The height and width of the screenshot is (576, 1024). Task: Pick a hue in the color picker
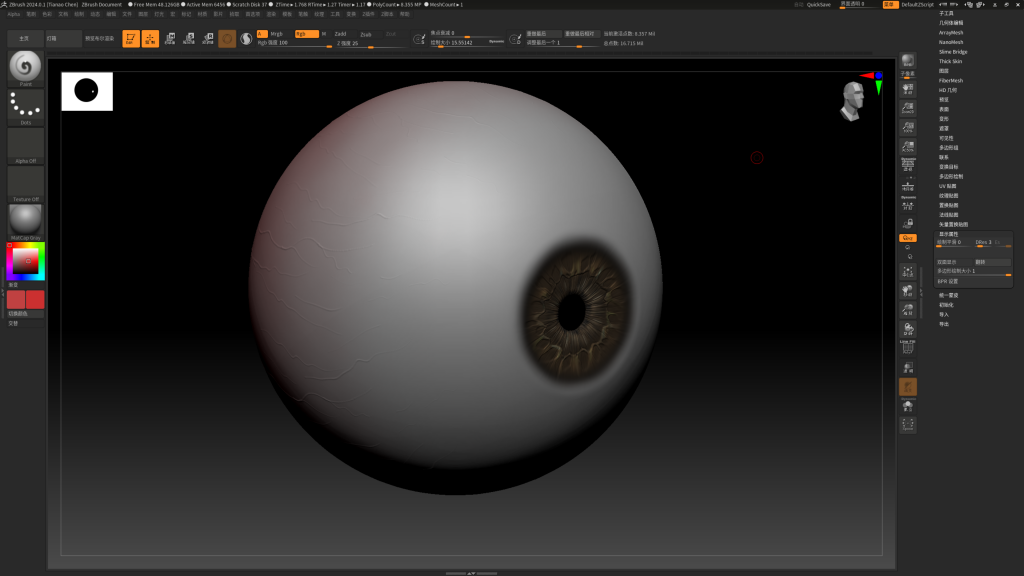(x=25, y=261)
